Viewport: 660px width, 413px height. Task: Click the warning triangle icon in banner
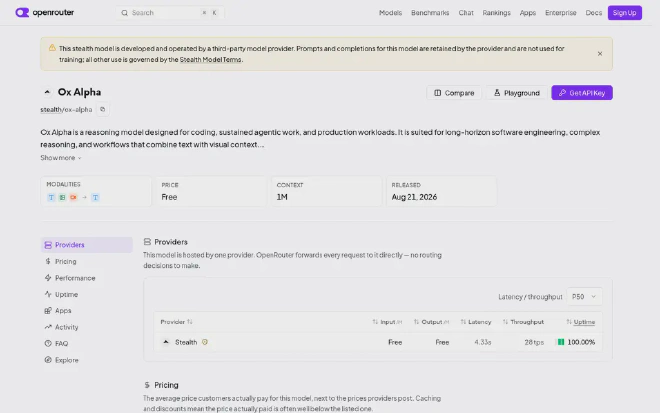(52, 48)
